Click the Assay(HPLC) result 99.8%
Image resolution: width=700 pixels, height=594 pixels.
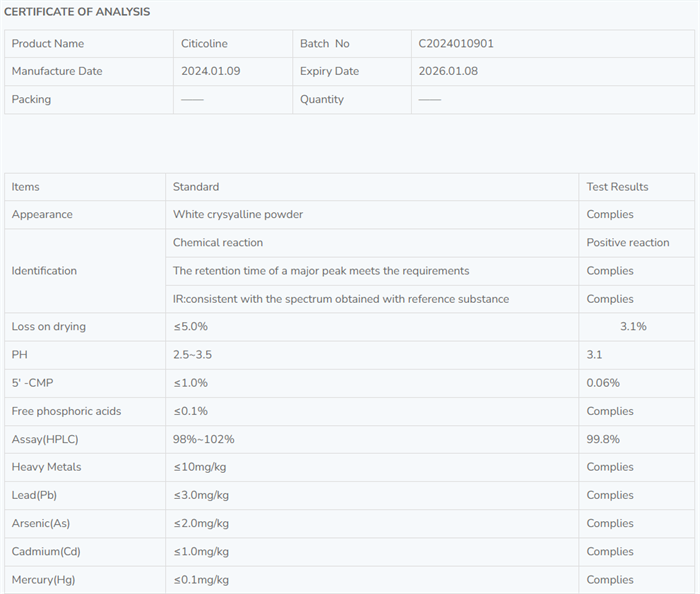[603, 439]
